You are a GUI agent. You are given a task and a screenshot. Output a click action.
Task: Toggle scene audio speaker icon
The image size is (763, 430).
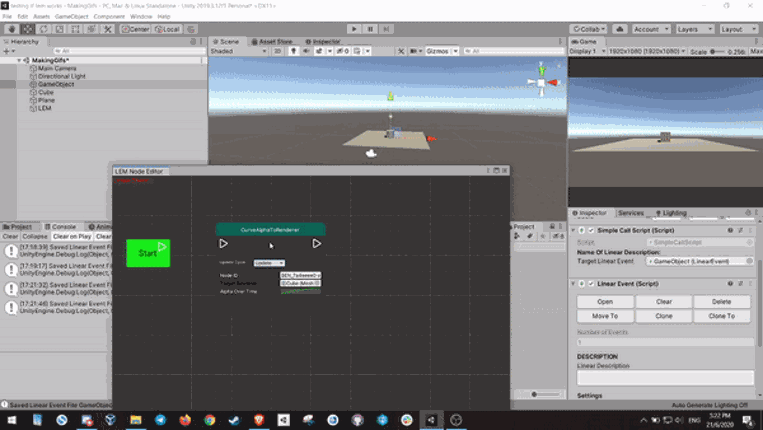[x=306, y=51]
